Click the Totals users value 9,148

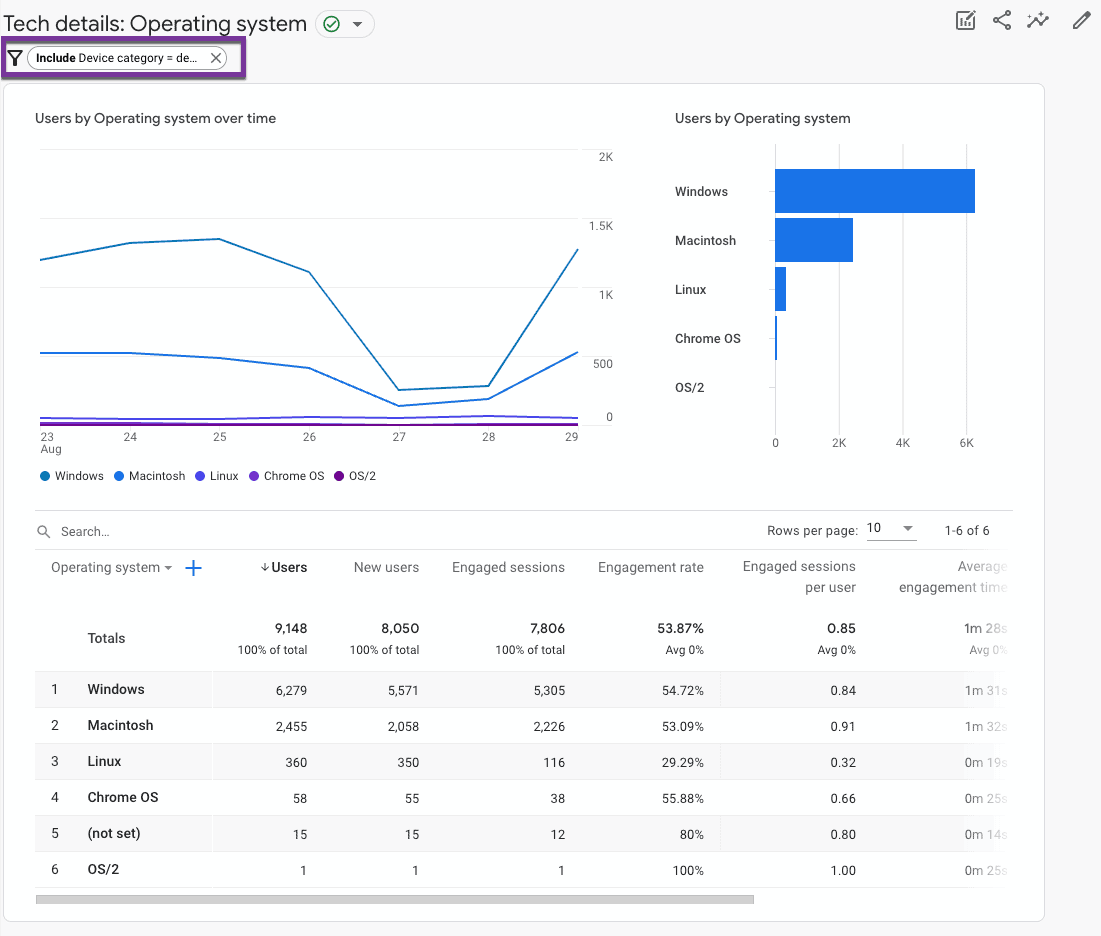291,628
